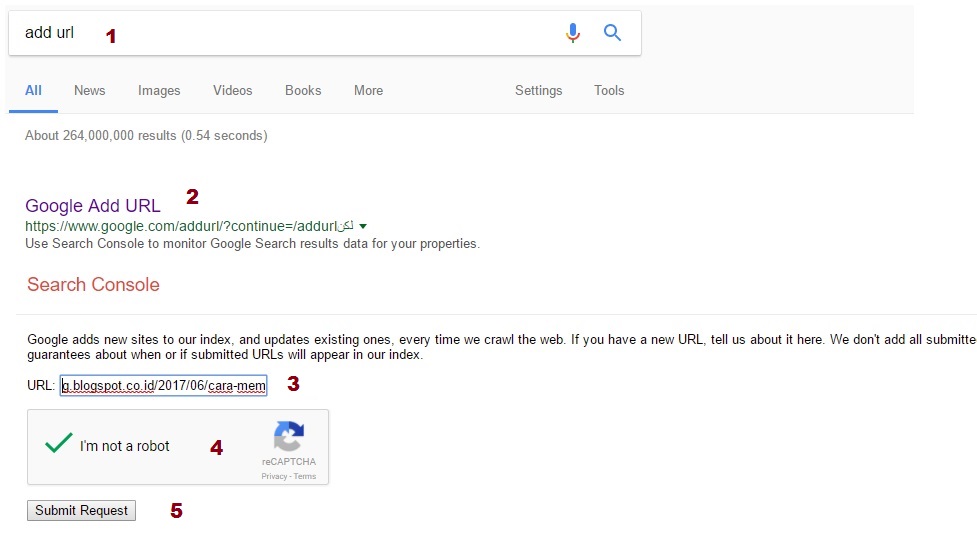Click inside the URL input field

point(163,385)
